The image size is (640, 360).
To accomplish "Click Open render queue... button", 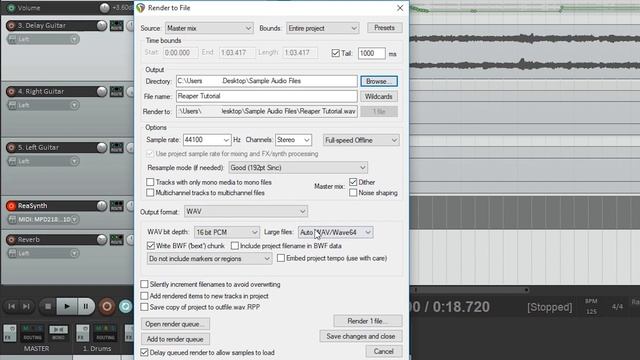I will click(176, 324).
